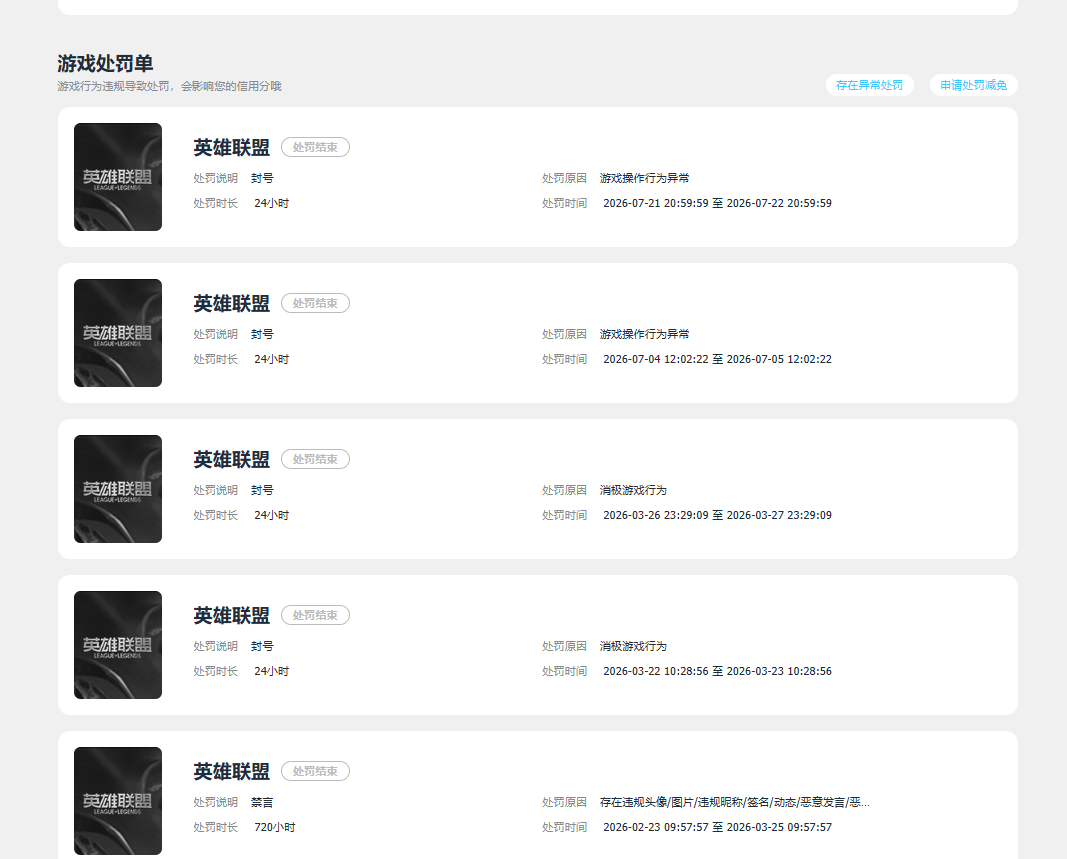
Task: Click reason 游戏操作行为异常 on 2026-07-04 card
Action: [x=644, y=334]
